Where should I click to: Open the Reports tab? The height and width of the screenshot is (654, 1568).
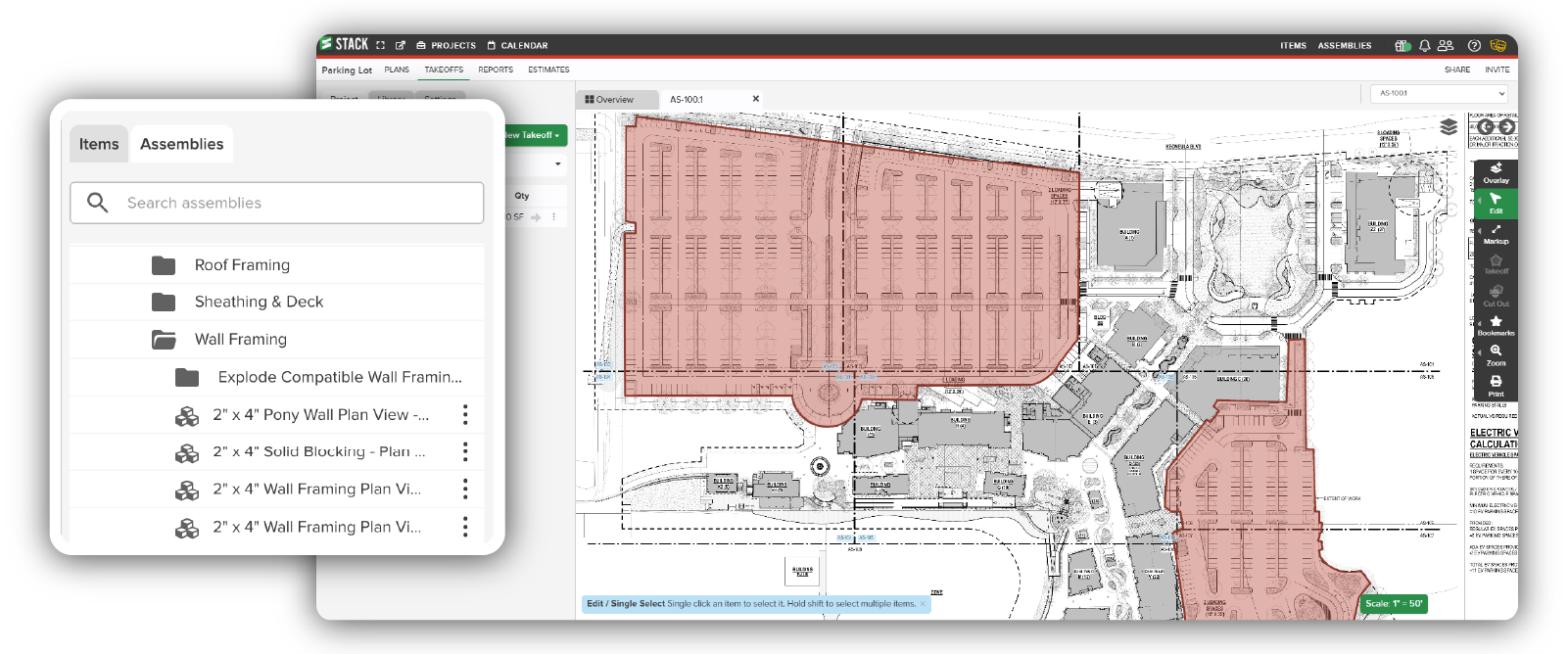click(x=496, y=70)
